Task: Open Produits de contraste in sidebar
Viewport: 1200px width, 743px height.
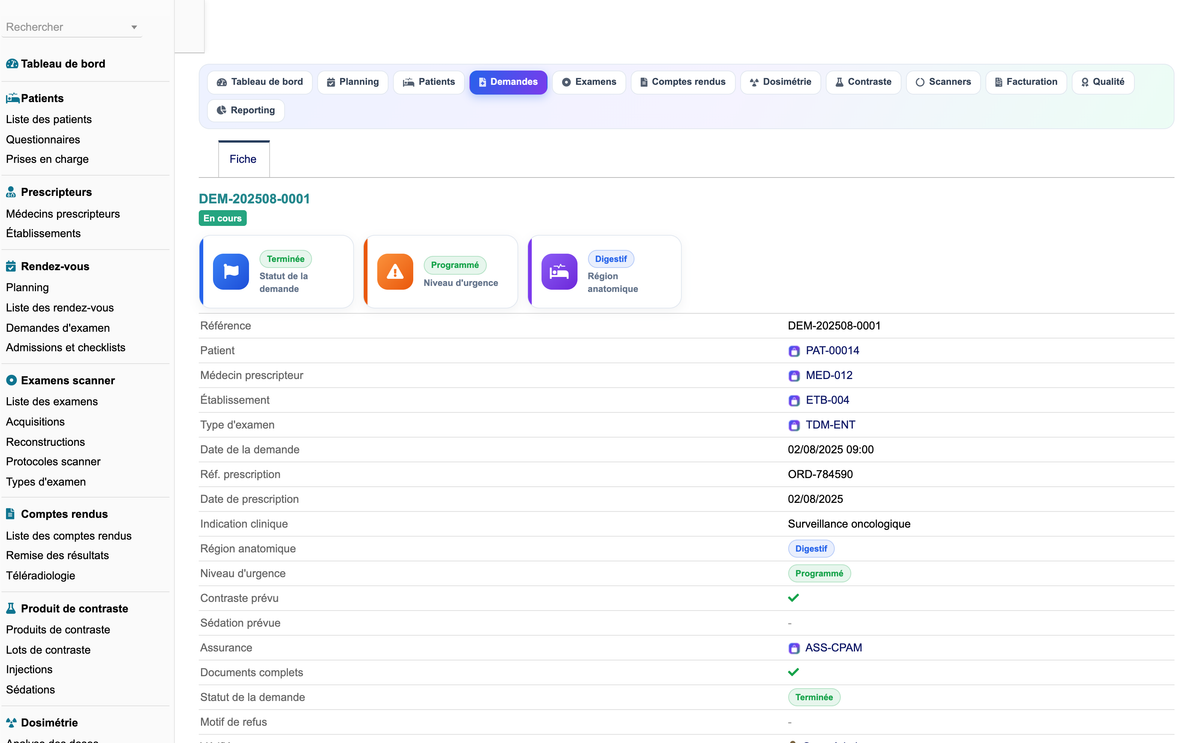Action: click(58, 630)
